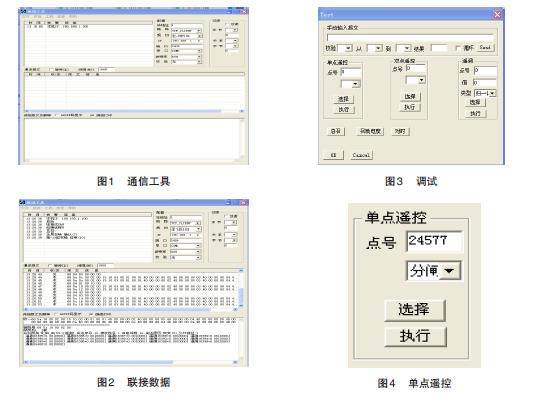Toggle the top-right checkbox in the Figure 1 window
This screenshot has width=553, height=396.
pyautogui.click(x=226, y=24)
